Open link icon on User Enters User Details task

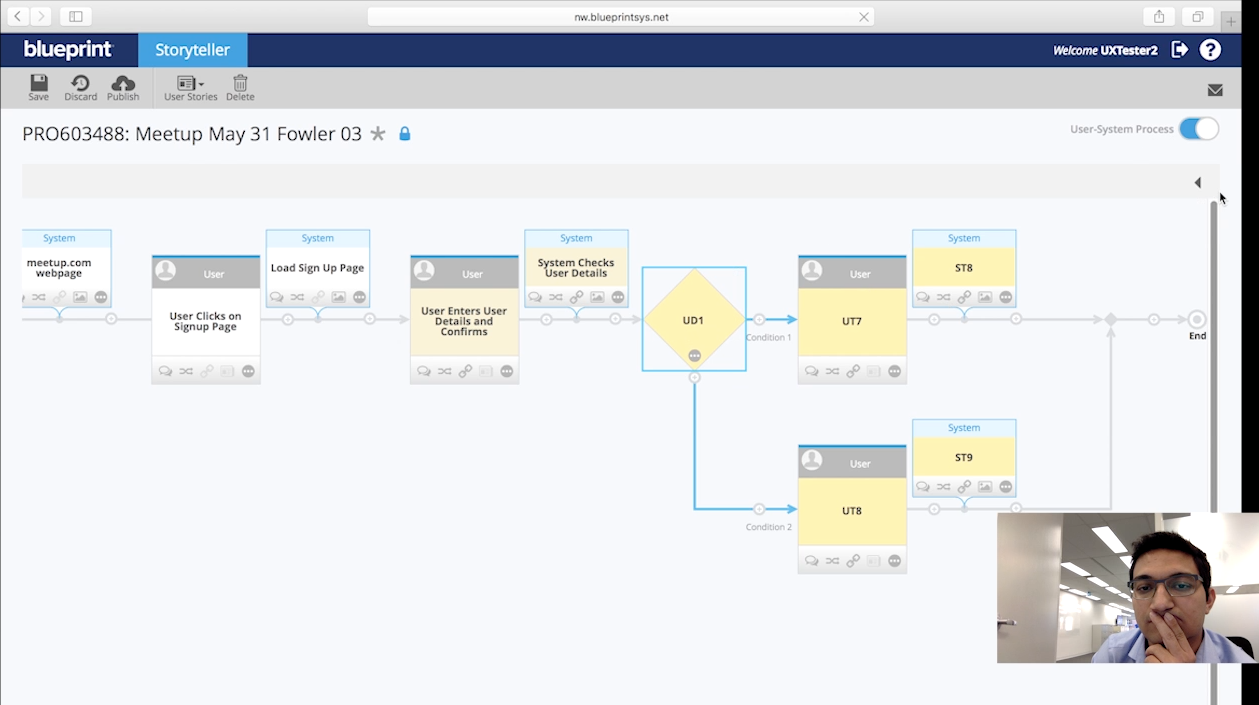pyautogui.click(x=465, y=371)
